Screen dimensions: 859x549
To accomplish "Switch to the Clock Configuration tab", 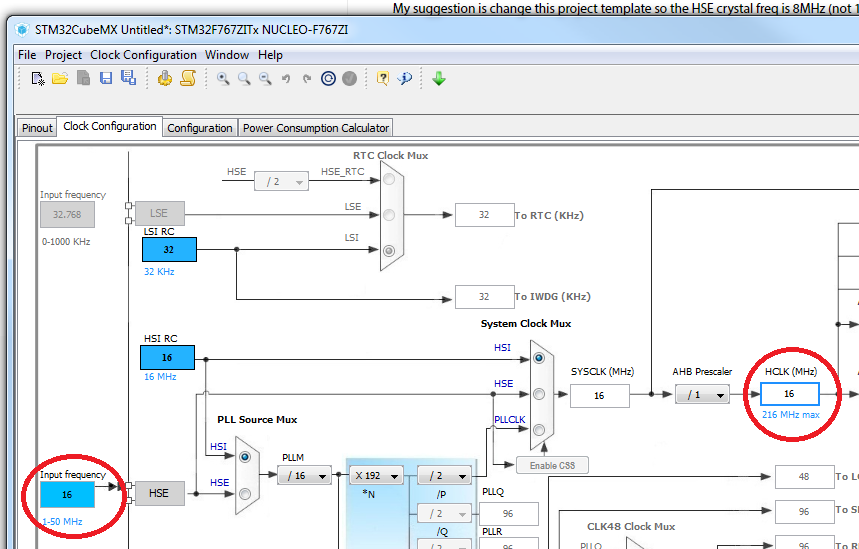I will tap(110, 126).
